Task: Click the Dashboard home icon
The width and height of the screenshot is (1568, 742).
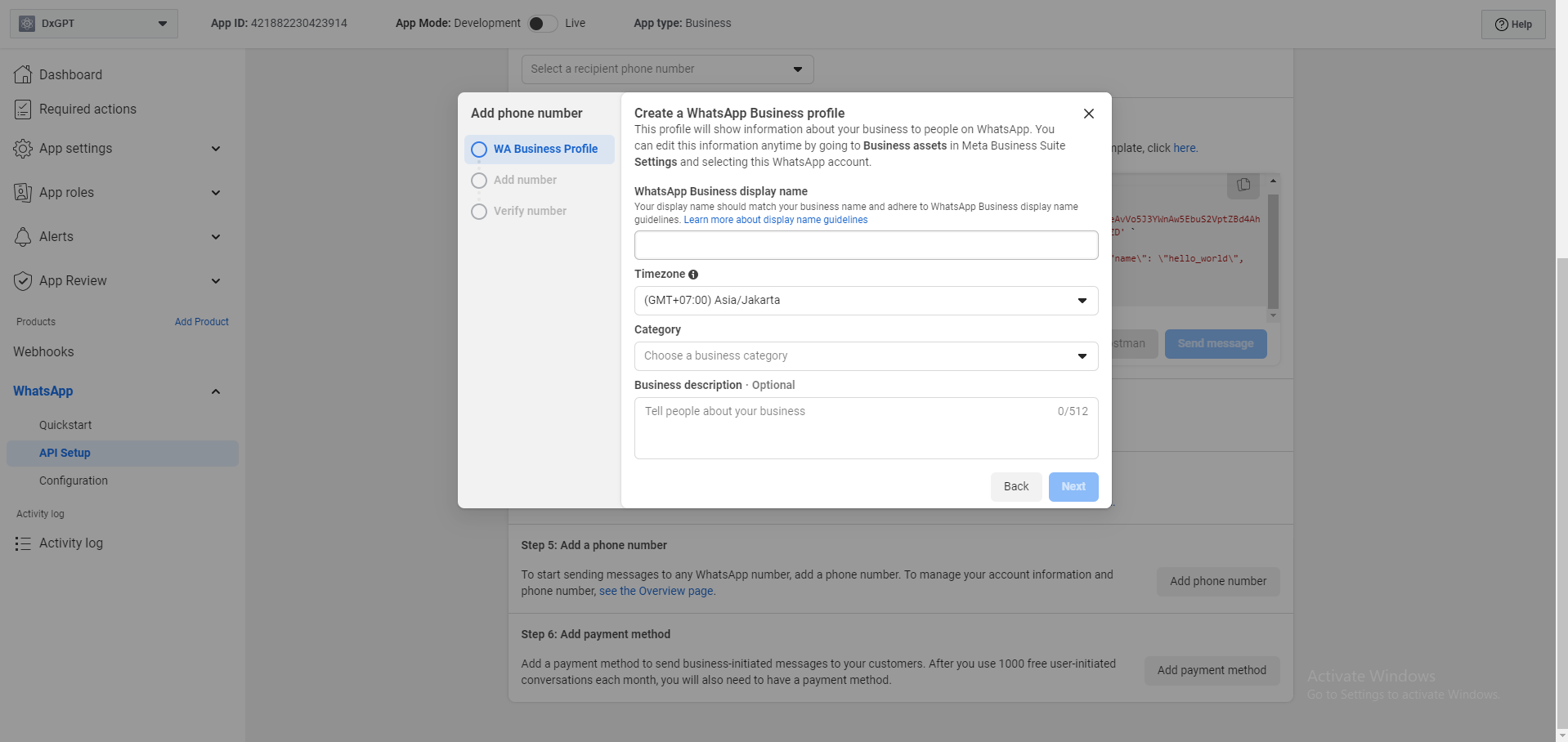Action: pos(23,74)
